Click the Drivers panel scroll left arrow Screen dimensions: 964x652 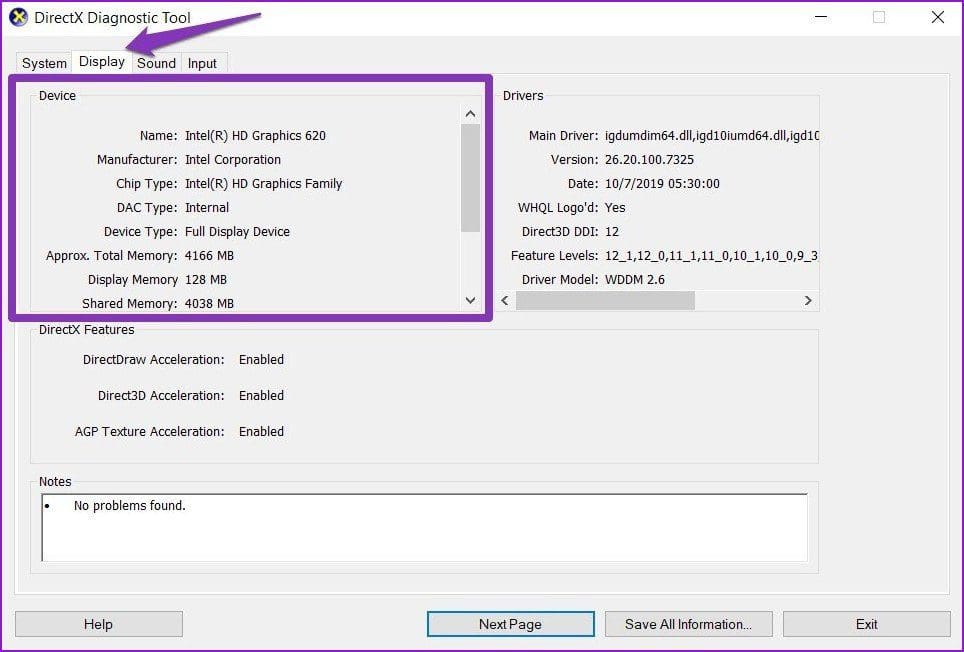pyautogui.click(x=505, y=300)
